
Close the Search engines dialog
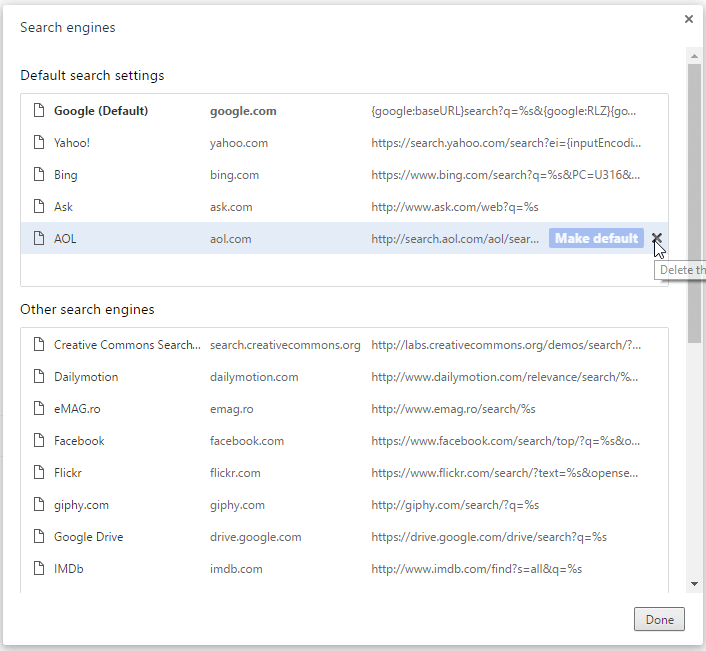tap(688, 19)
